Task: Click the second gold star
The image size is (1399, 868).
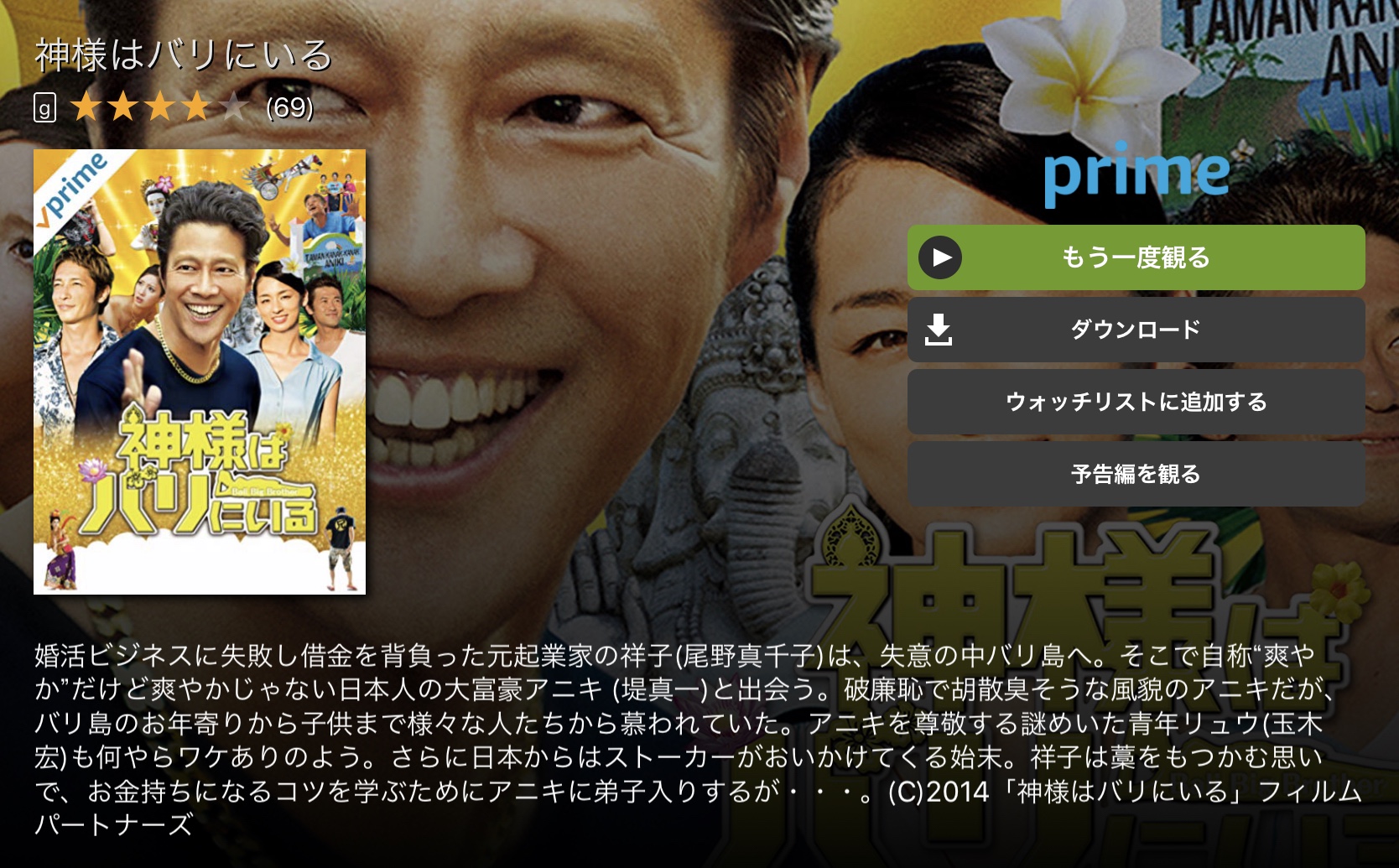Action: (122, 107)
